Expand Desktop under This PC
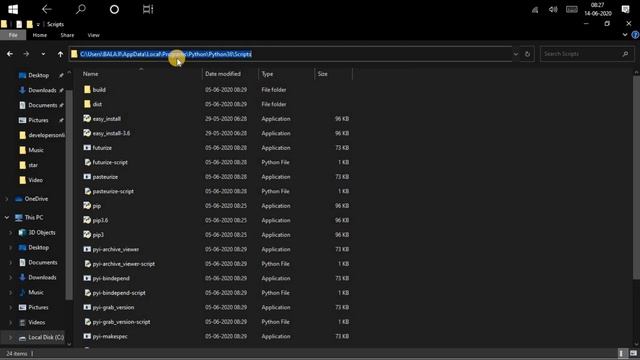Screen dimensions: 640x360 (11, 247)
